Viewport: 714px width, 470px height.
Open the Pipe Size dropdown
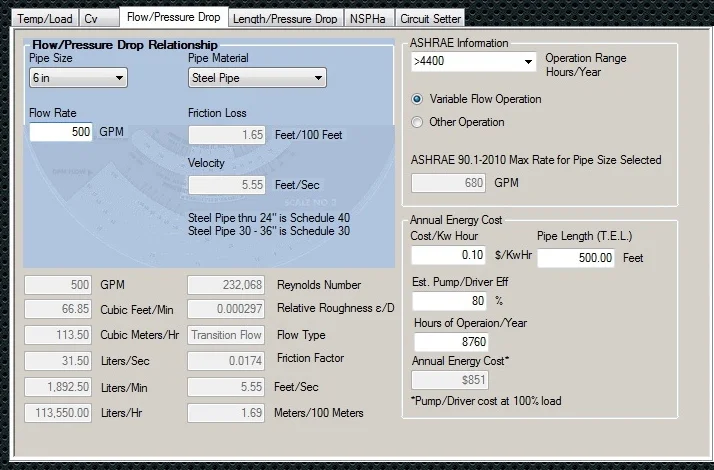click(x=78, y=78)
